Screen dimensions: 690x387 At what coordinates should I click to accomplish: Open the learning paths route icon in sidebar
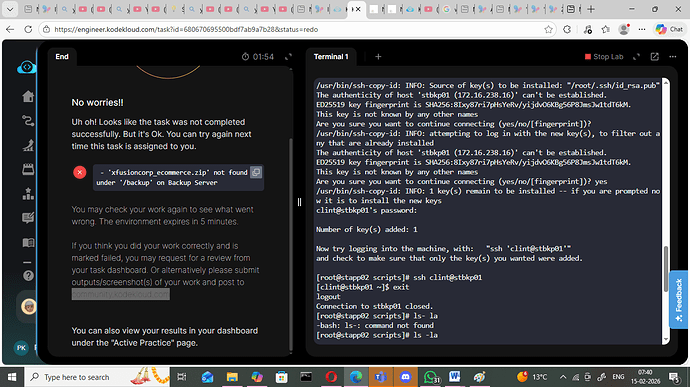click(28, 120)
